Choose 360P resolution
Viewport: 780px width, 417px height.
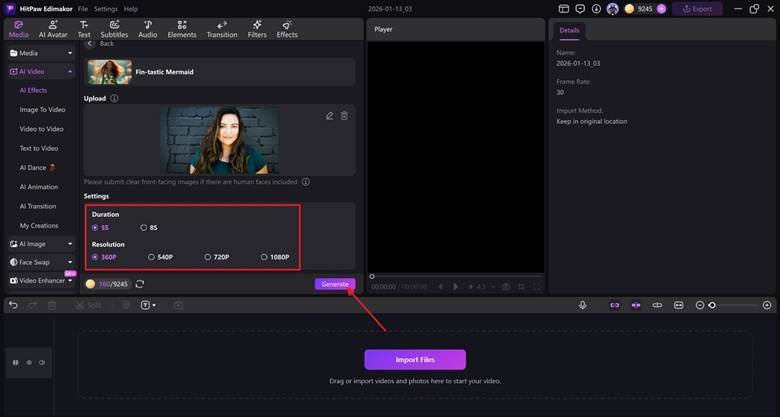(104, 257)
